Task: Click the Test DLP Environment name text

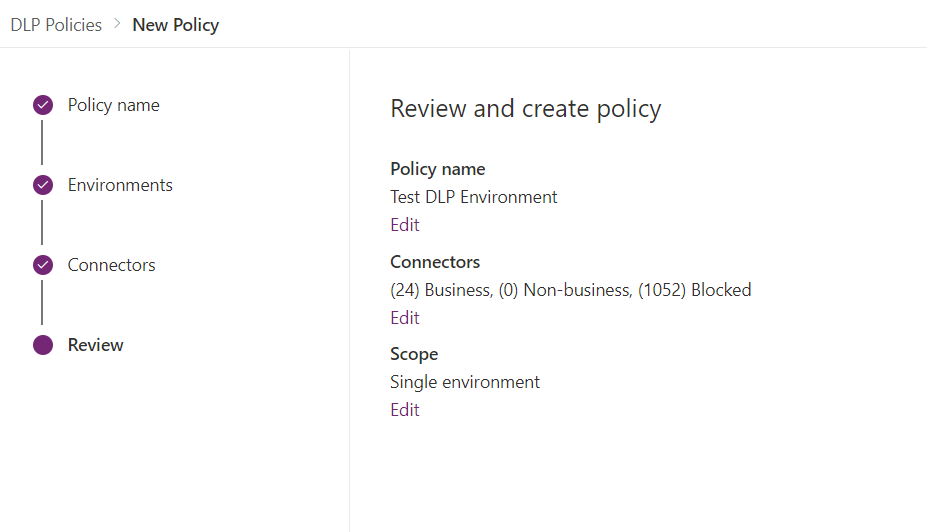Action: 473,197
